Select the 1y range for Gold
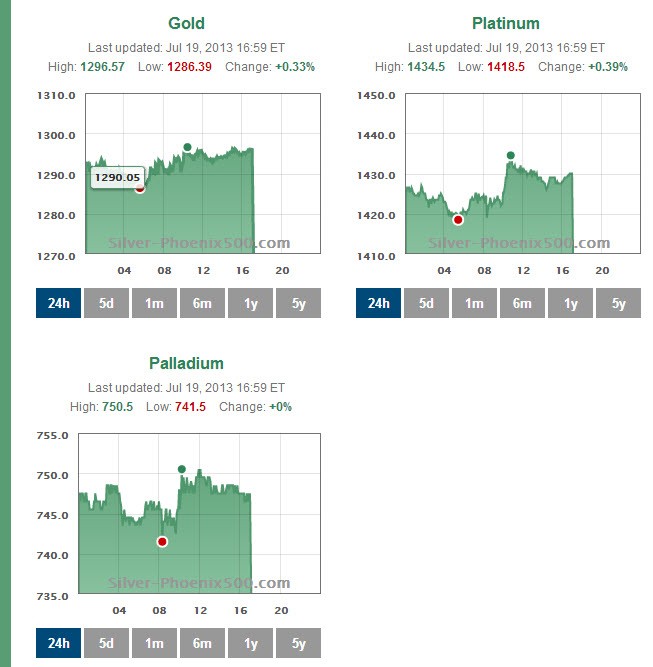 [250, 303]
